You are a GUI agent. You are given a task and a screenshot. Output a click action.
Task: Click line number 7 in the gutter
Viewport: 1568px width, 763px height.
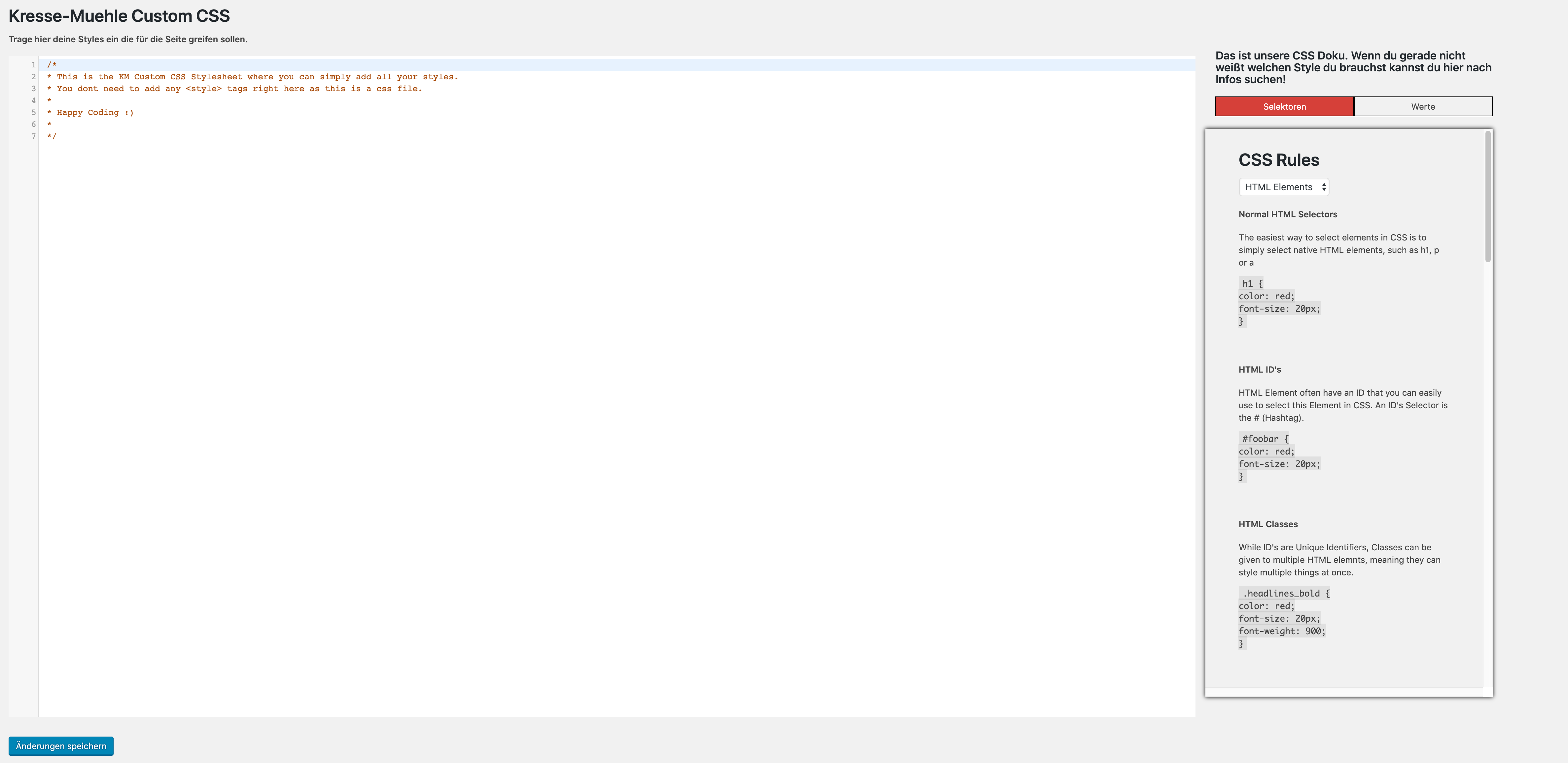(33, 136)
